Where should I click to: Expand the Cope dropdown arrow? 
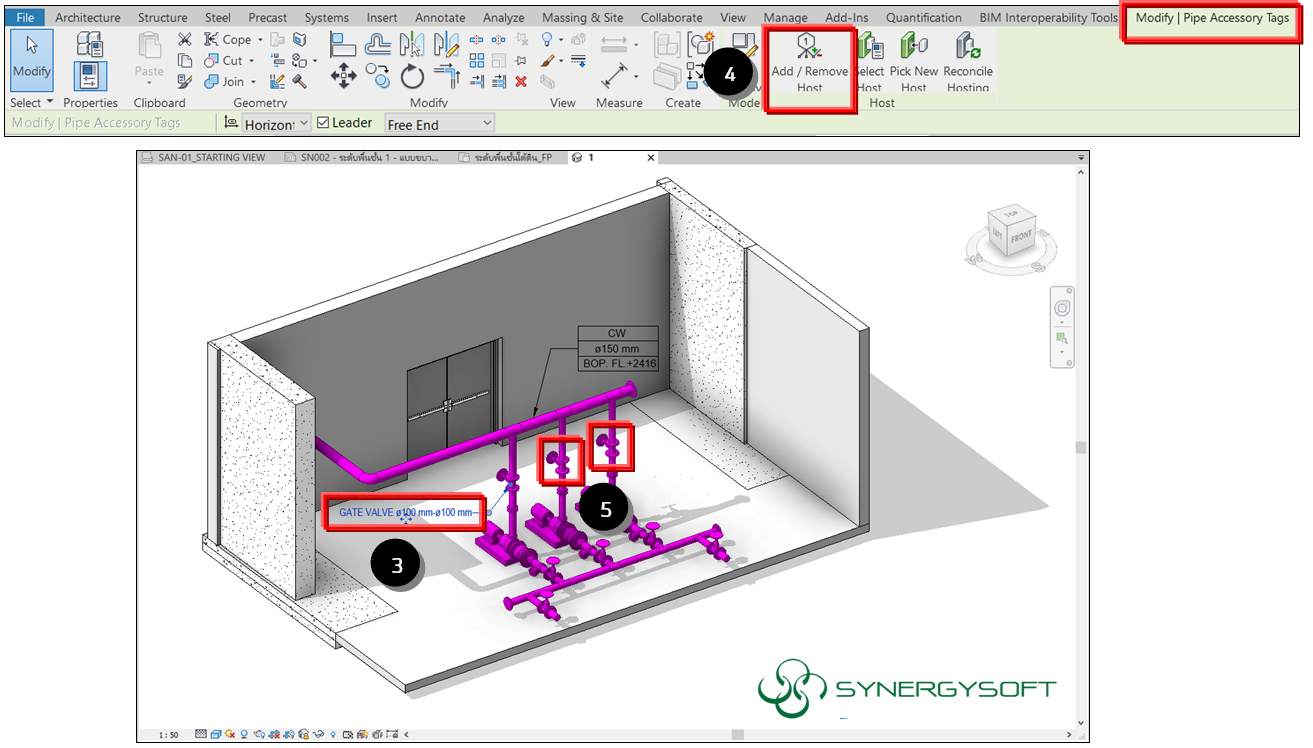point(260,40)
